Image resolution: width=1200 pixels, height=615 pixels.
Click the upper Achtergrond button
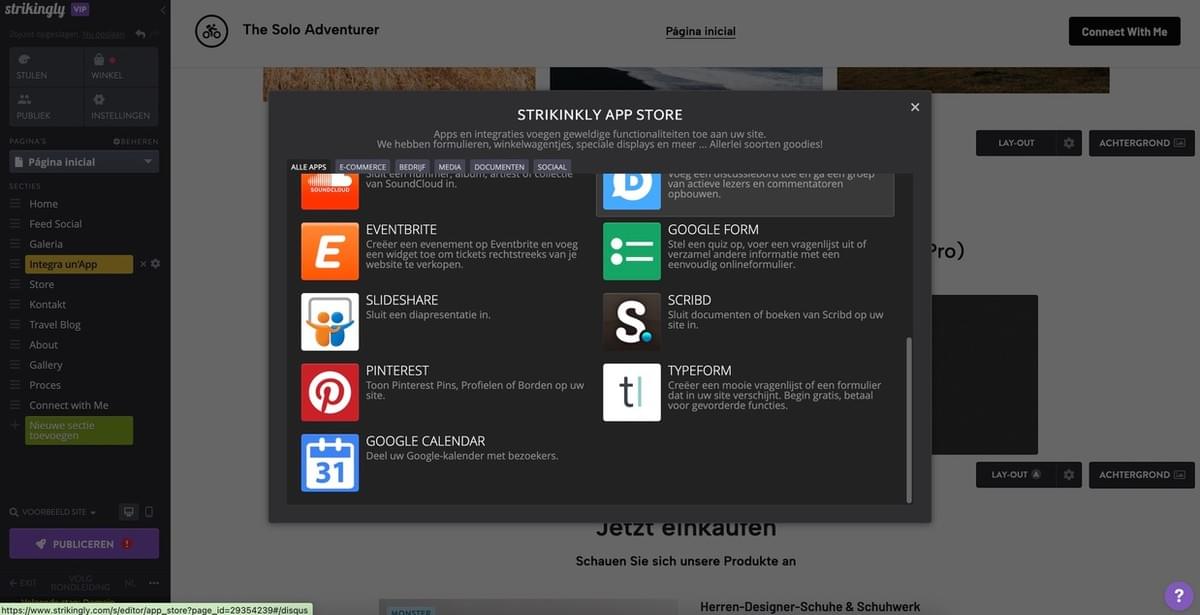[1141, 143]
